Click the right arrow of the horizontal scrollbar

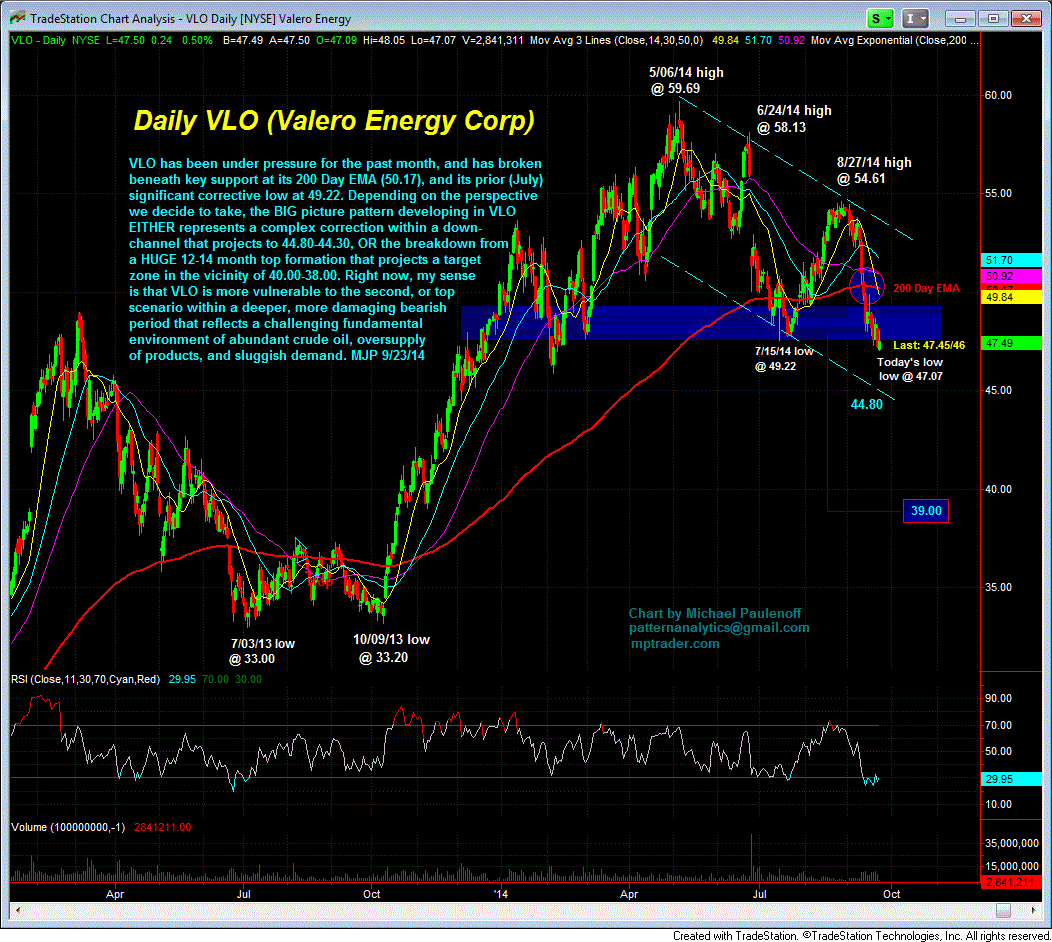pos(1034,910)
